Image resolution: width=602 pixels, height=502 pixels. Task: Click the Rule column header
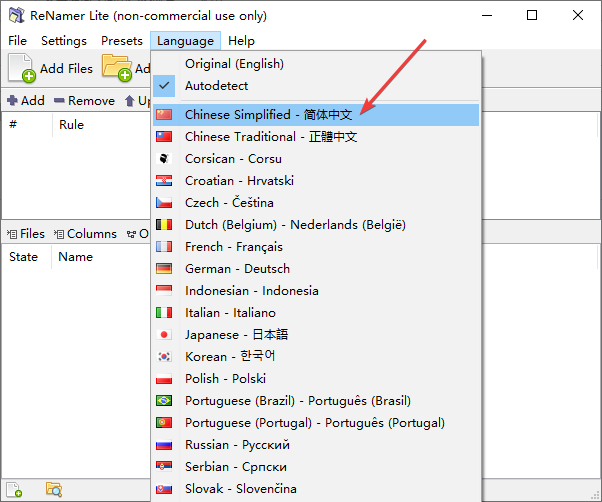tap(71, 125)
